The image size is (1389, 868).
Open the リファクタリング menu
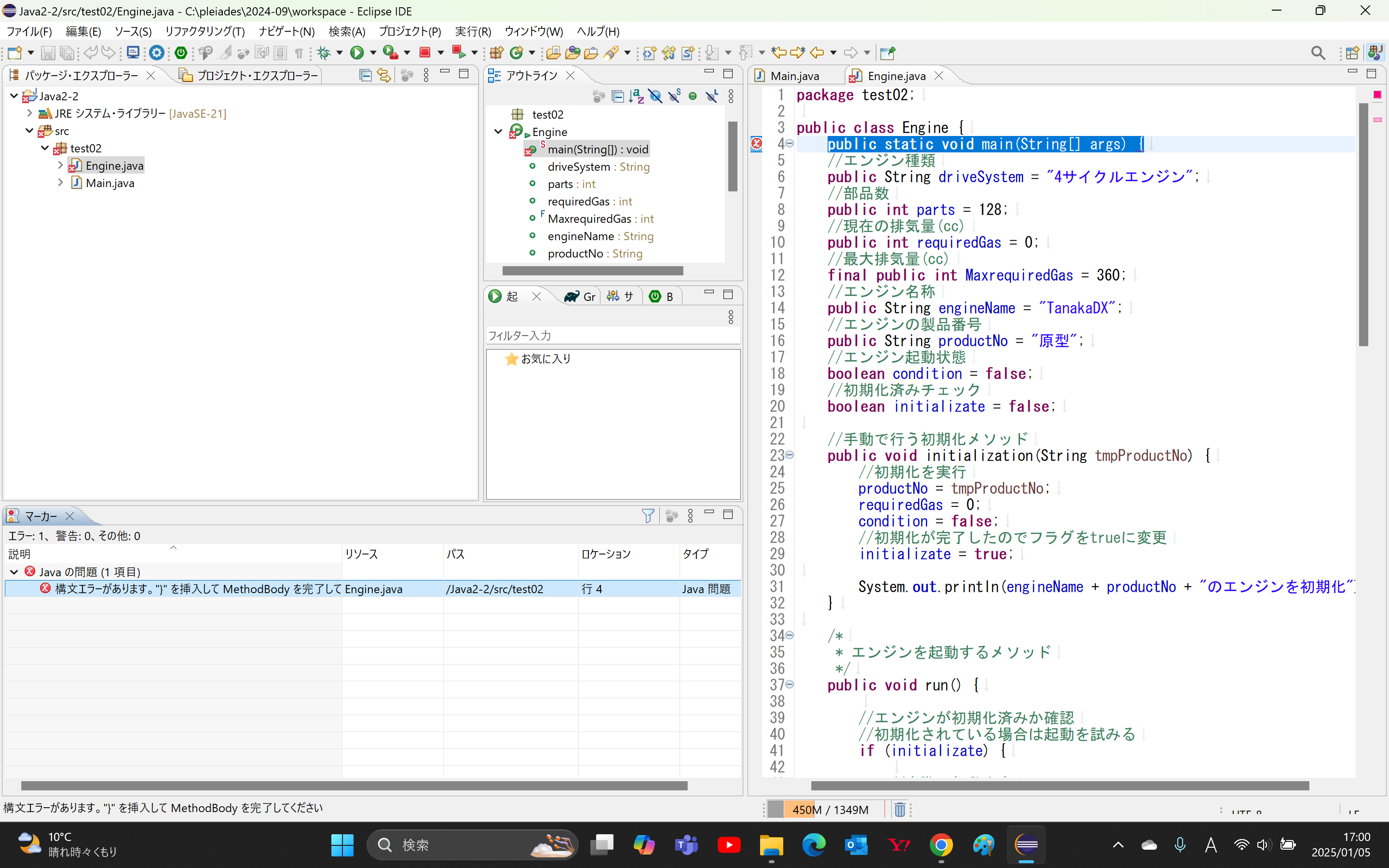[204, 31]
